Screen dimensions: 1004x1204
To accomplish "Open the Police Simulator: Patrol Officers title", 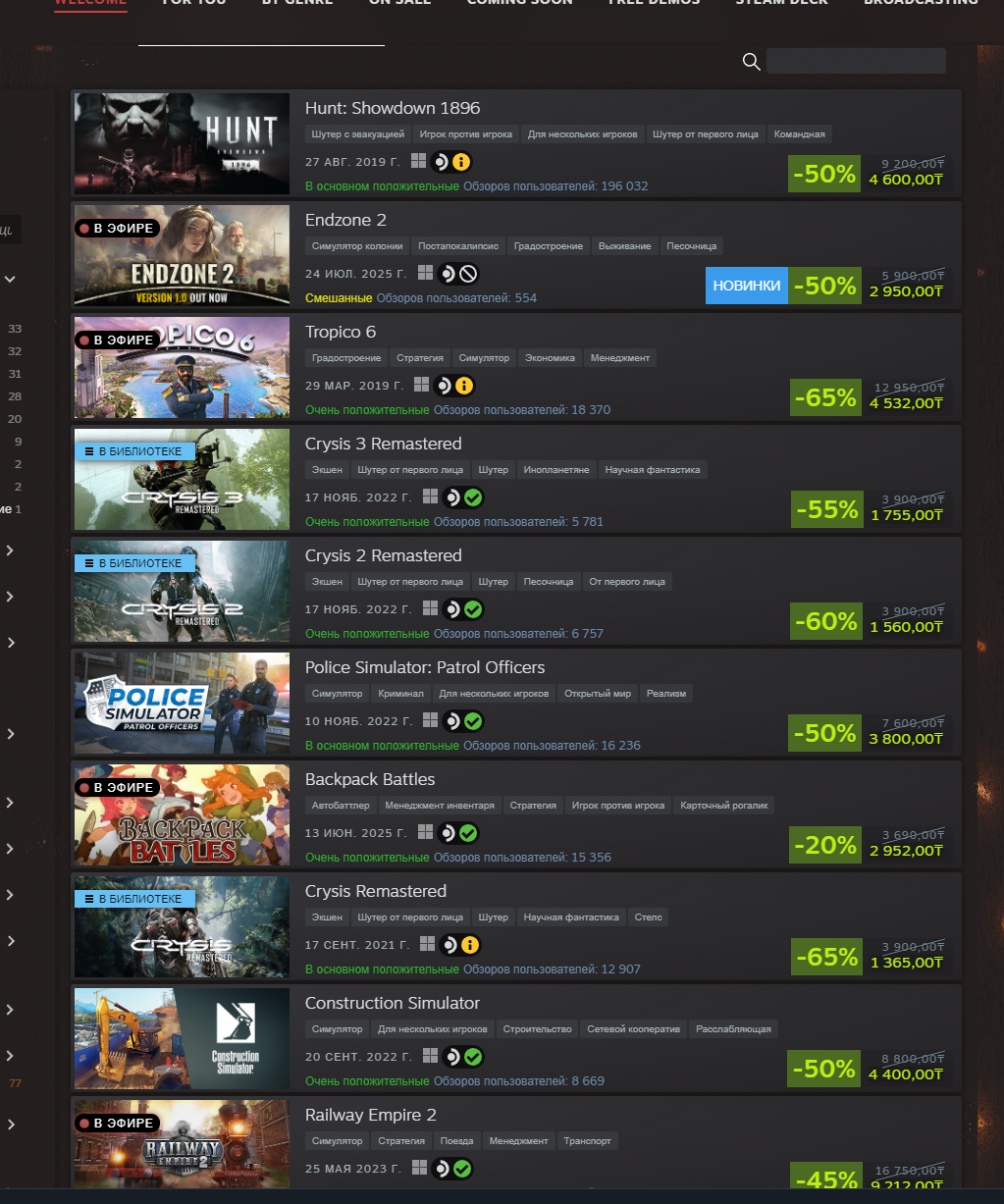I will tap(425, 667).
